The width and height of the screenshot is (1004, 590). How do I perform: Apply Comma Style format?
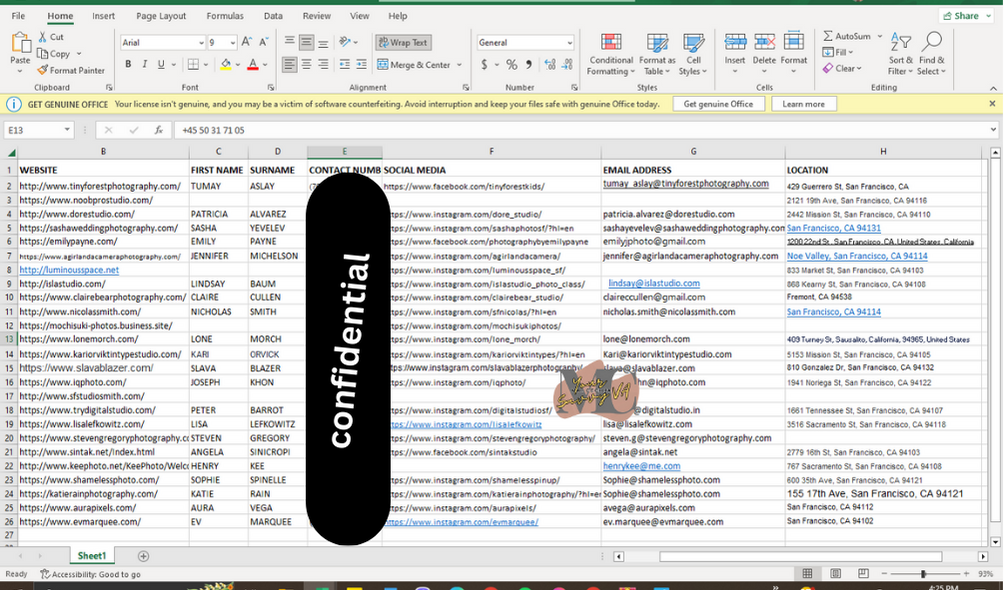[x=529, y=65]
